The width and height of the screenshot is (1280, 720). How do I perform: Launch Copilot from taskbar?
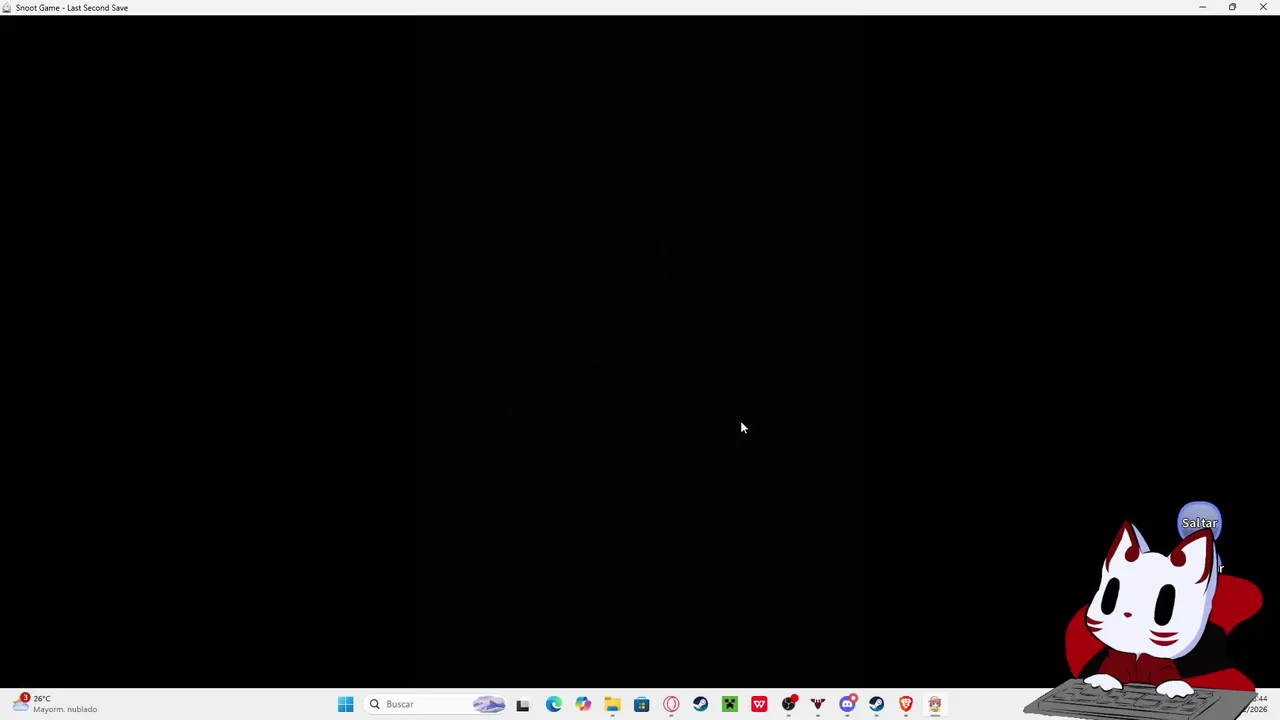click(583, 704)
